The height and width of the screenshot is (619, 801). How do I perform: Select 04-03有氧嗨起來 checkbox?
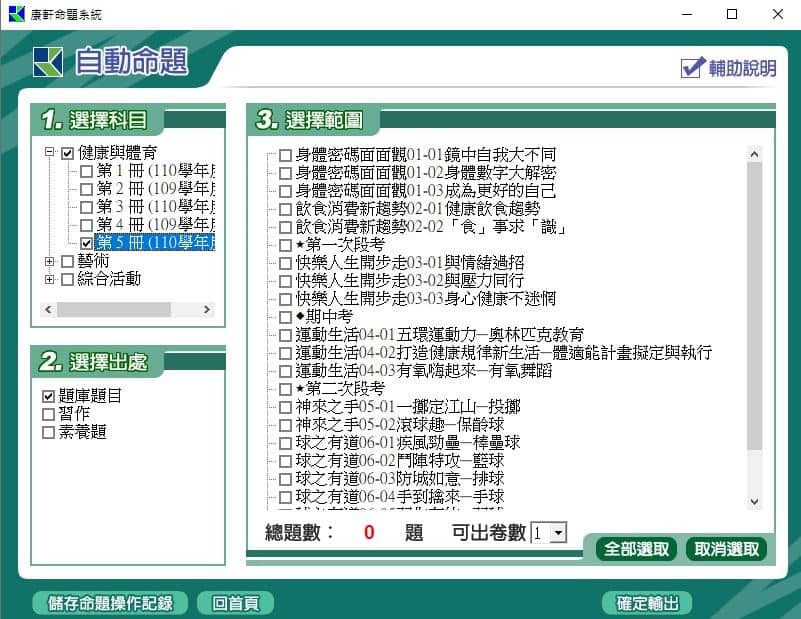pyautogui.click(x=286, y=371)
